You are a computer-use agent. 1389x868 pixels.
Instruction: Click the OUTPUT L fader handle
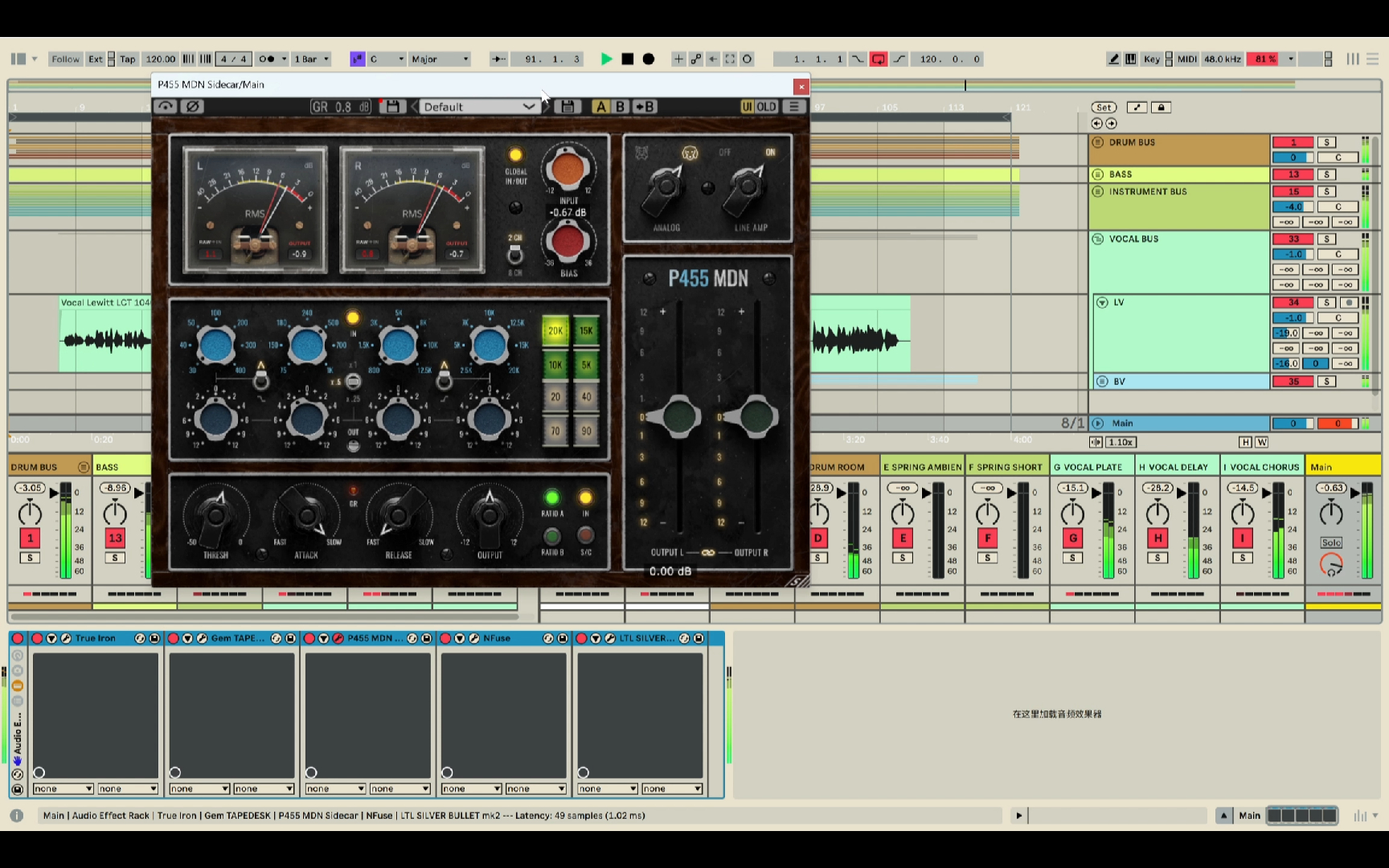click(679, 416)
